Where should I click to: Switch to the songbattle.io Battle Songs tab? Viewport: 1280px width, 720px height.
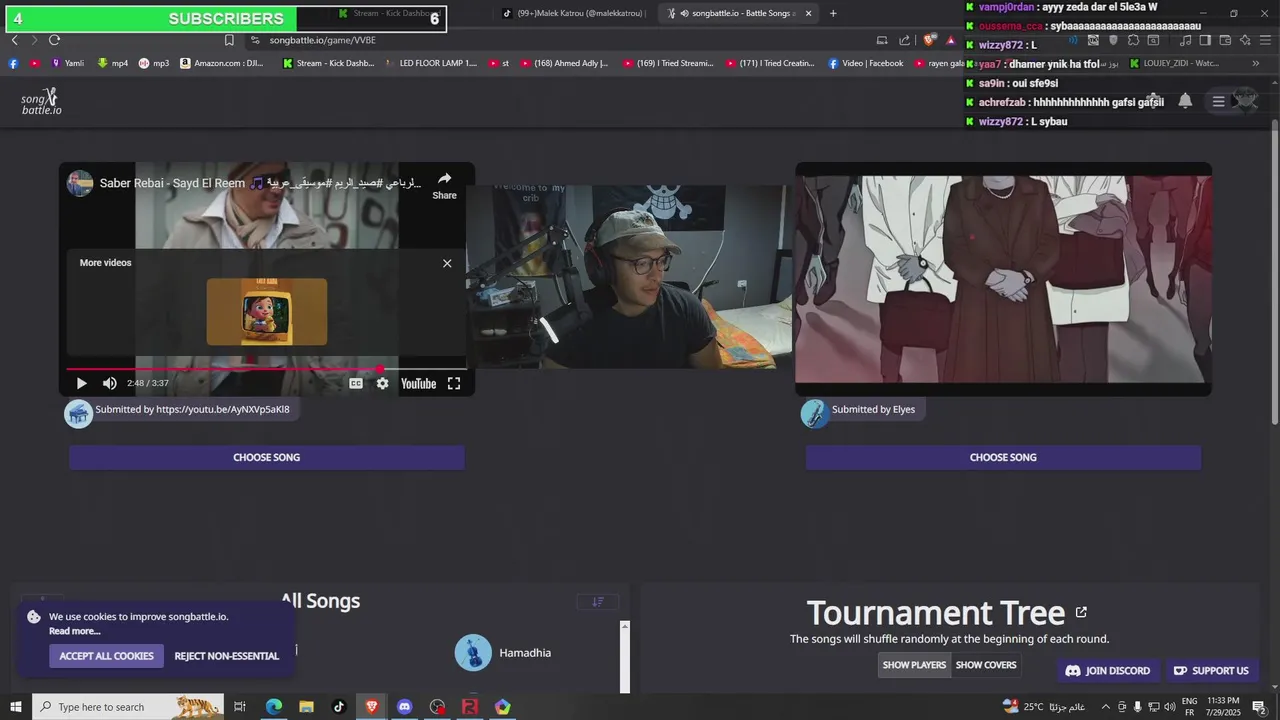click(x=738, y=13)
